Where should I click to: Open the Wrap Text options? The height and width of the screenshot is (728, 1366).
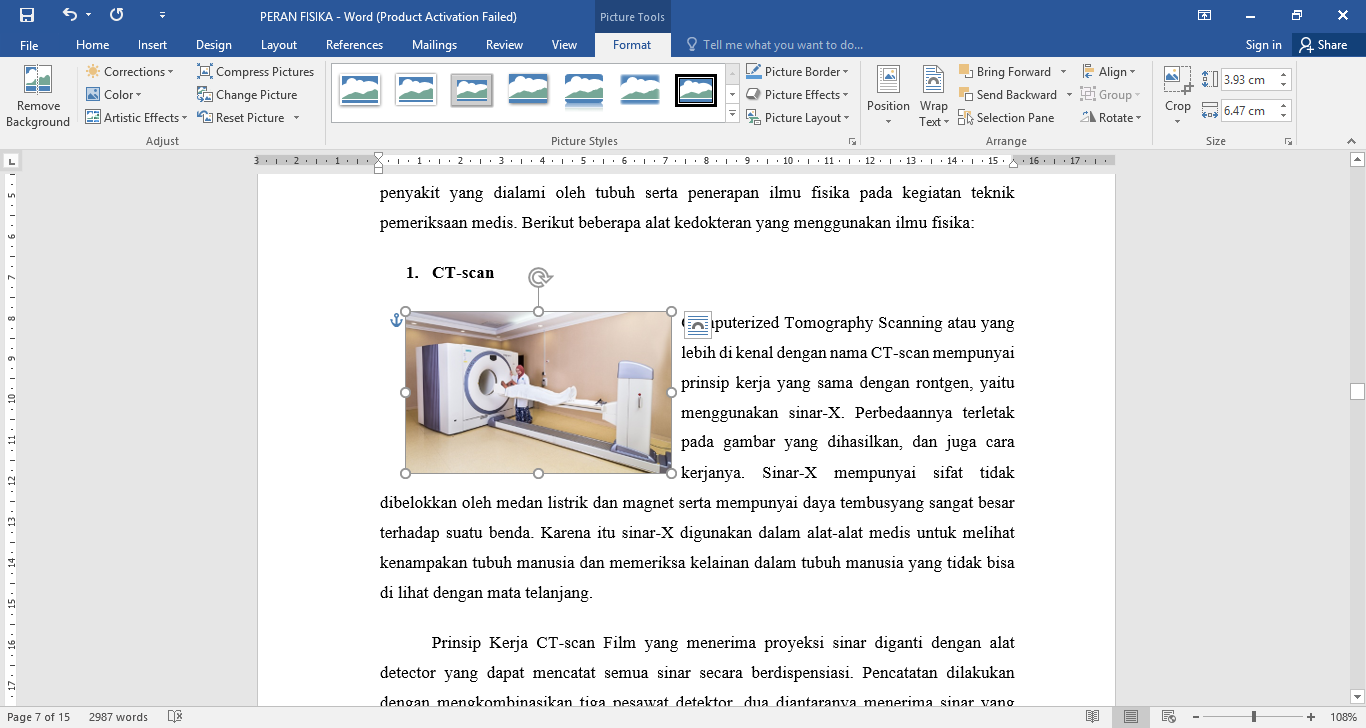[933, 97]
